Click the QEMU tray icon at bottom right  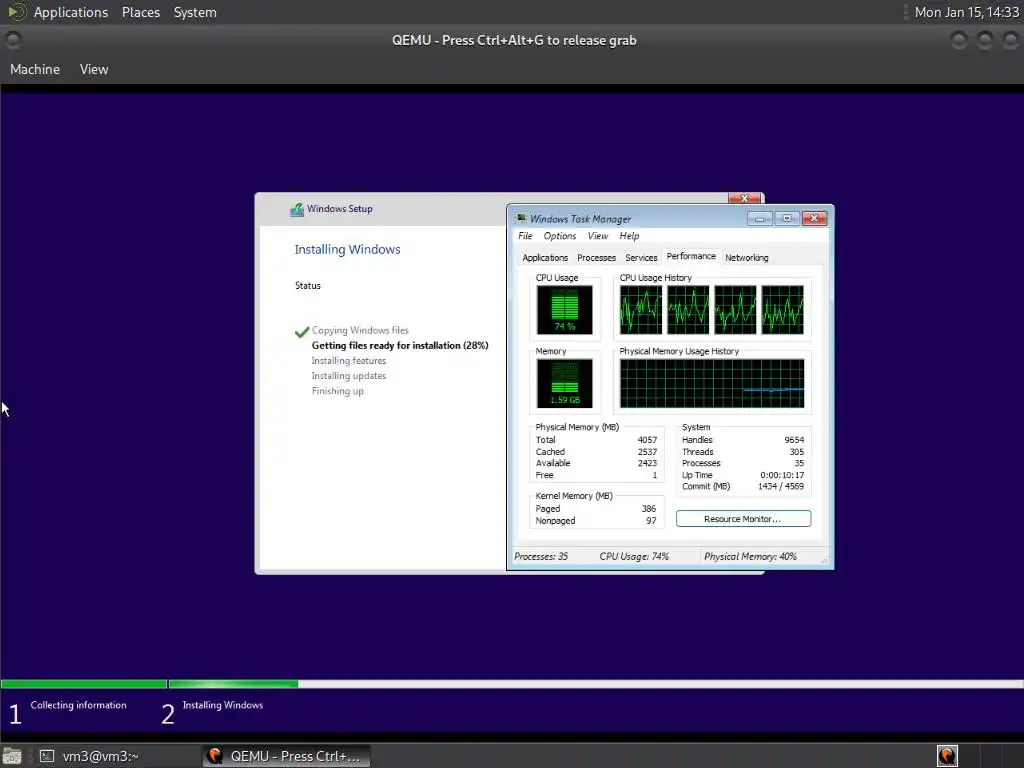[x=947, y=756]
